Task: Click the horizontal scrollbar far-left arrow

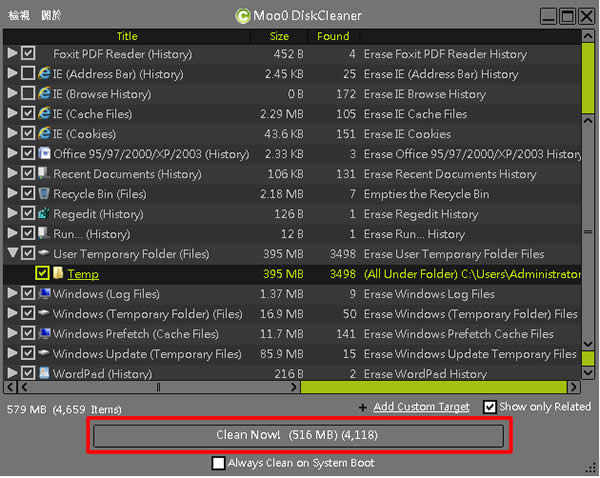Action: point(10,387)
